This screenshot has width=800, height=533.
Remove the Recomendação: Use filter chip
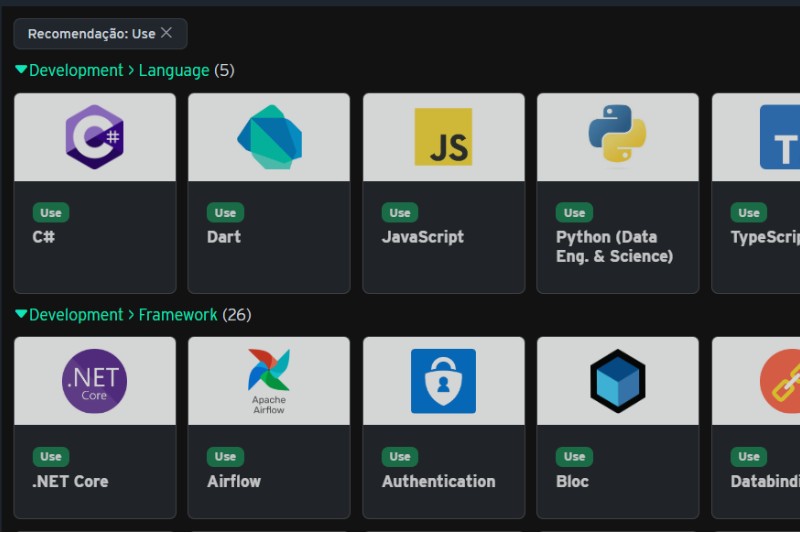pyautogui.click(x=166, y=33)
